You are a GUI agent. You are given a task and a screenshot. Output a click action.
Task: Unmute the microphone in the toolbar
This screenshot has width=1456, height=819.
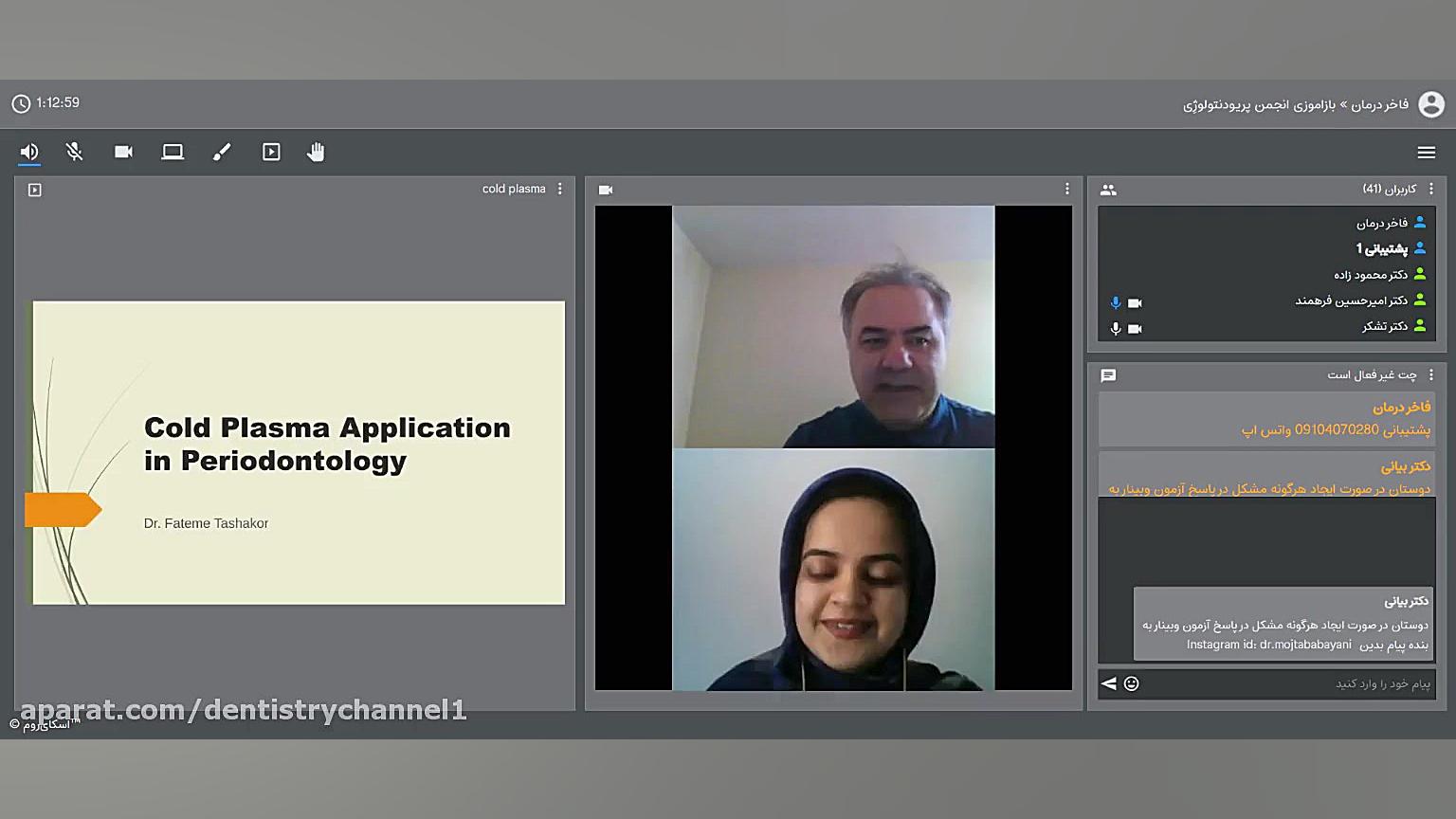coord(75,152)
